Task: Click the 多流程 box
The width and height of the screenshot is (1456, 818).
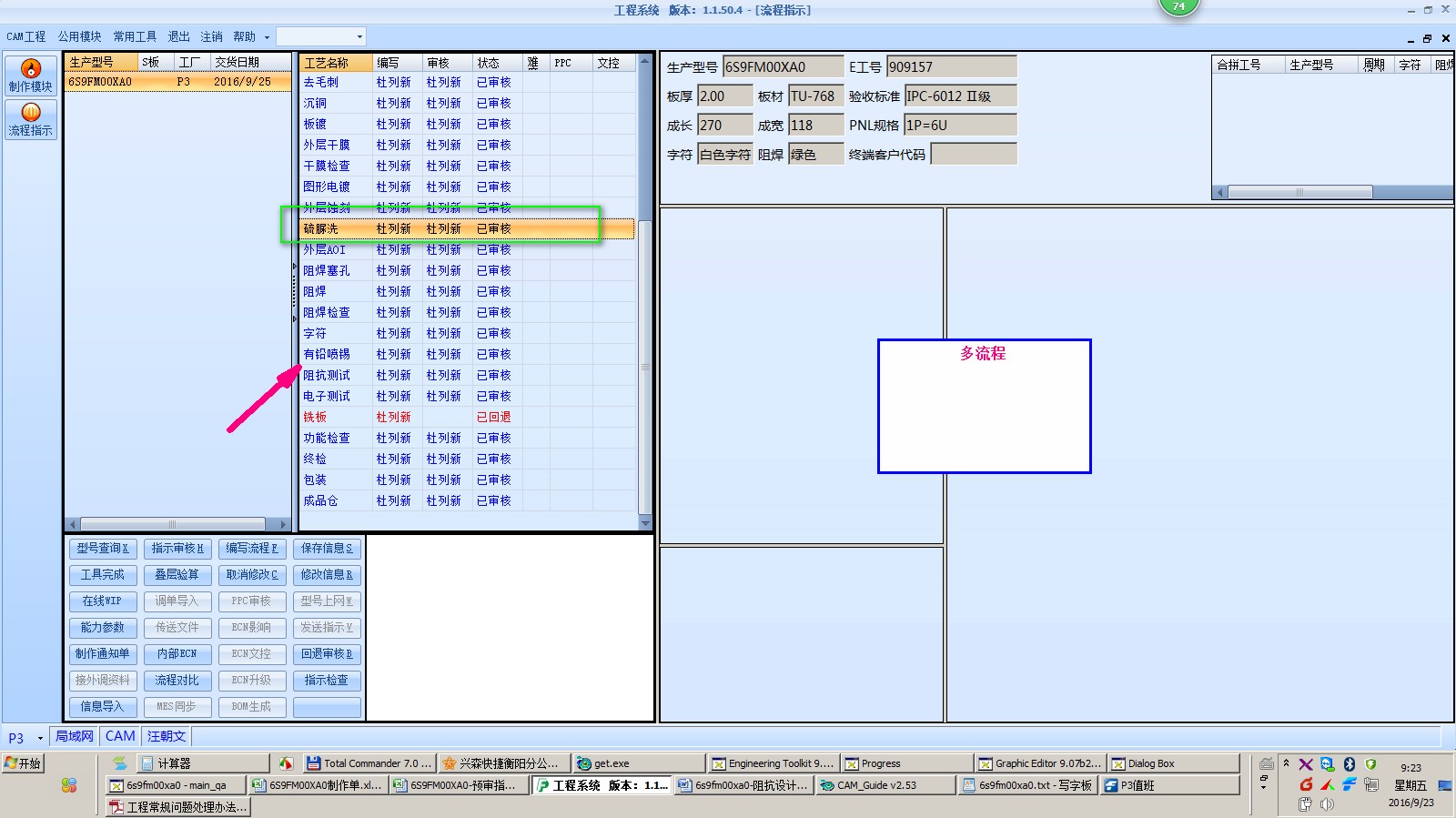Action: tap(984, 406)
